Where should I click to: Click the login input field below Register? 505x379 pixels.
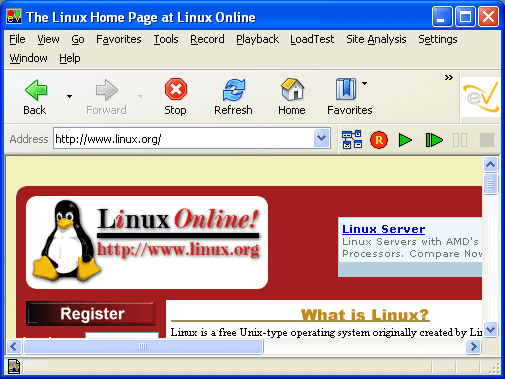point(122,335)
